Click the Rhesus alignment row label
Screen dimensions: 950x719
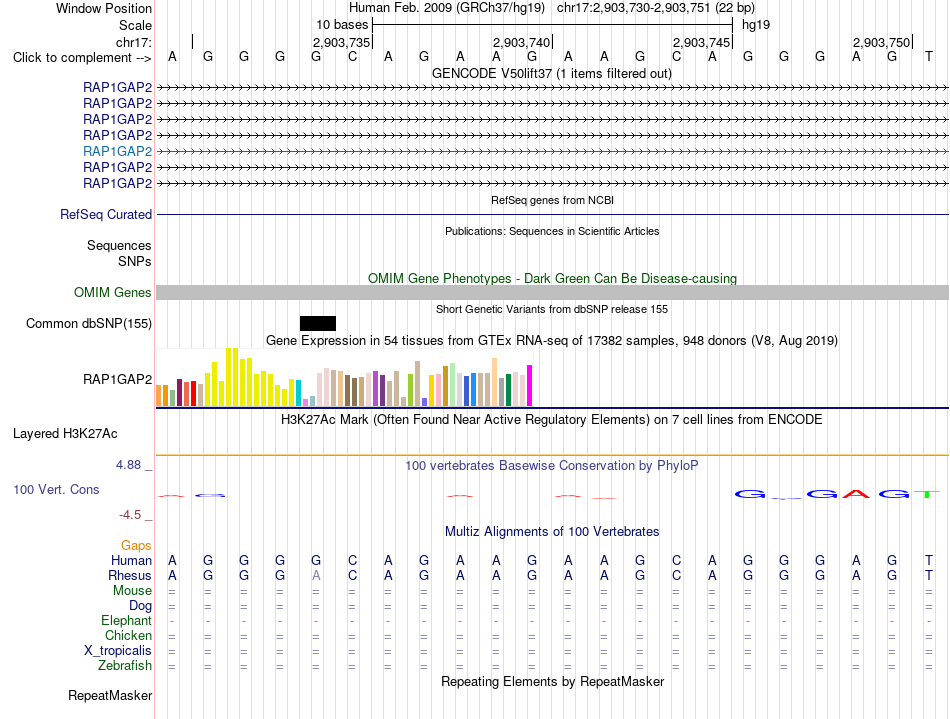coord(130,575)
